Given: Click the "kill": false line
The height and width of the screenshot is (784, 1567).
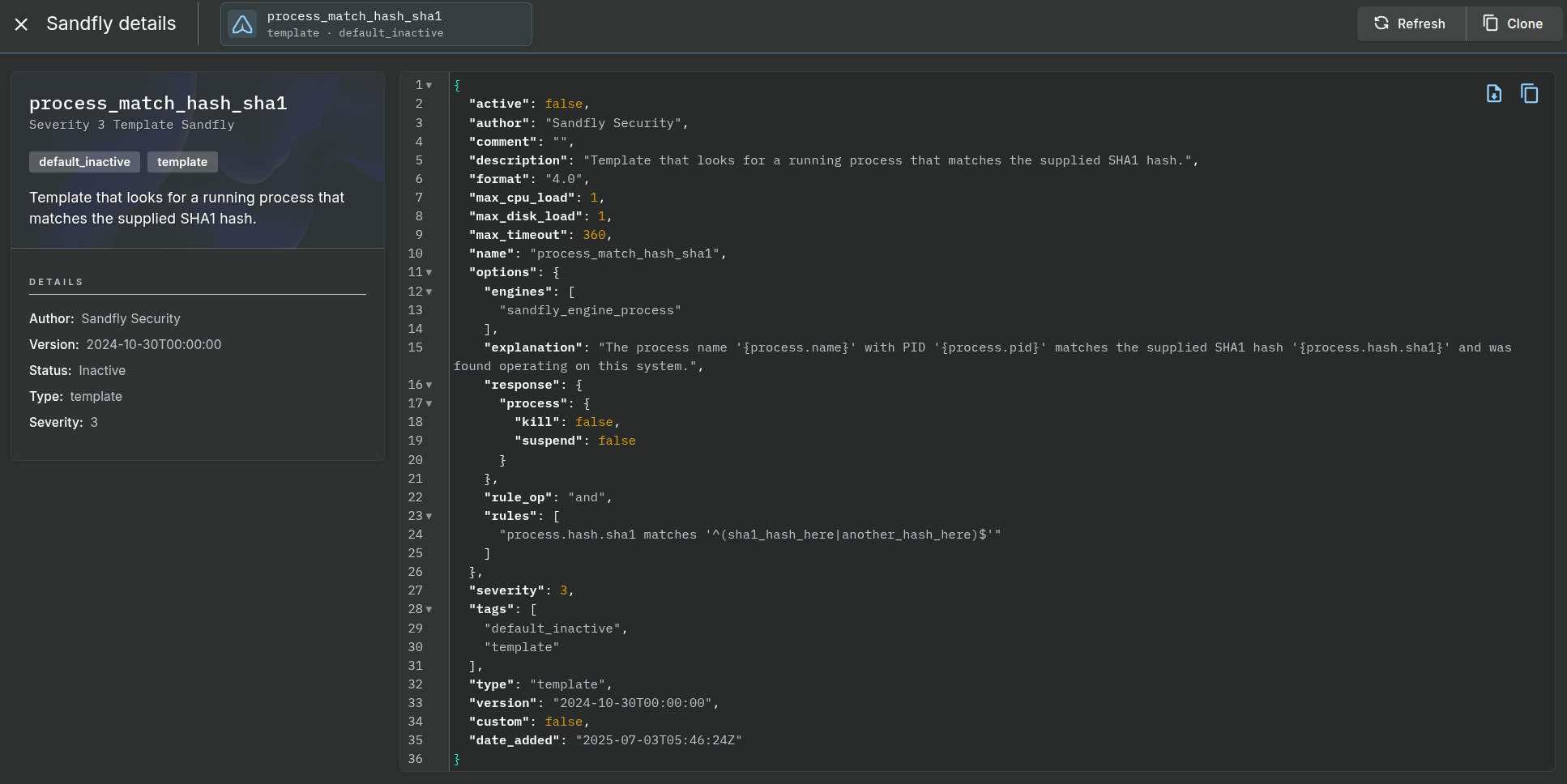Looking at the screenshot, I should [567, 422].
